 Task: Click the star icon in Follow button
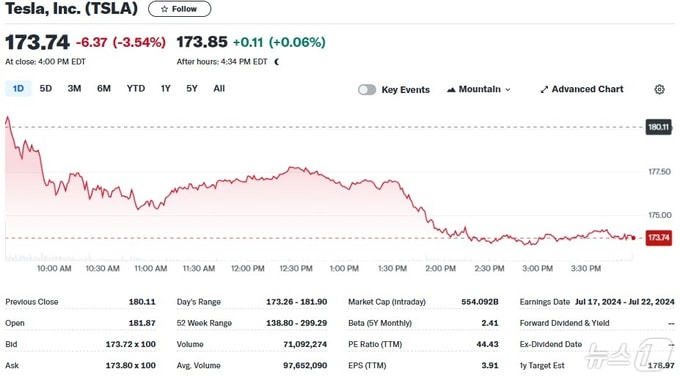[164, 9]
